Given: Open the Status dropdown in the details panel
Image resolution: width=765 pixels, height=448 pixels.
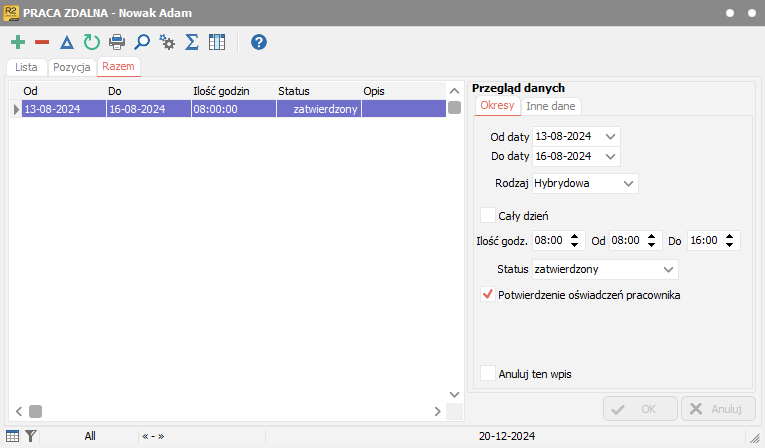Looking at the screenshot, I should [x=667, y=269].
